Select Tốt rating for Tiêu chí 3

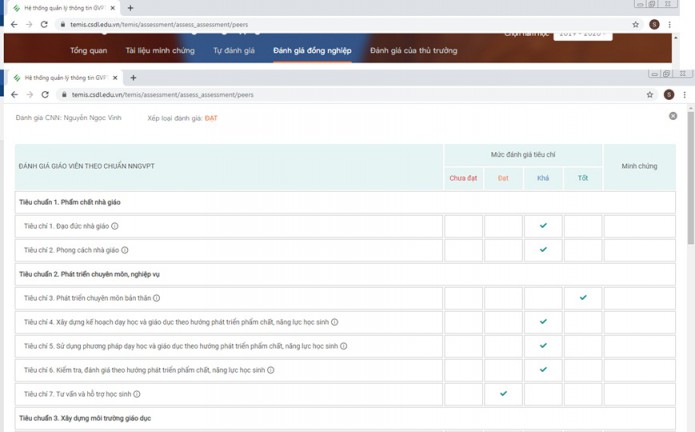click(x=583, y=298)
